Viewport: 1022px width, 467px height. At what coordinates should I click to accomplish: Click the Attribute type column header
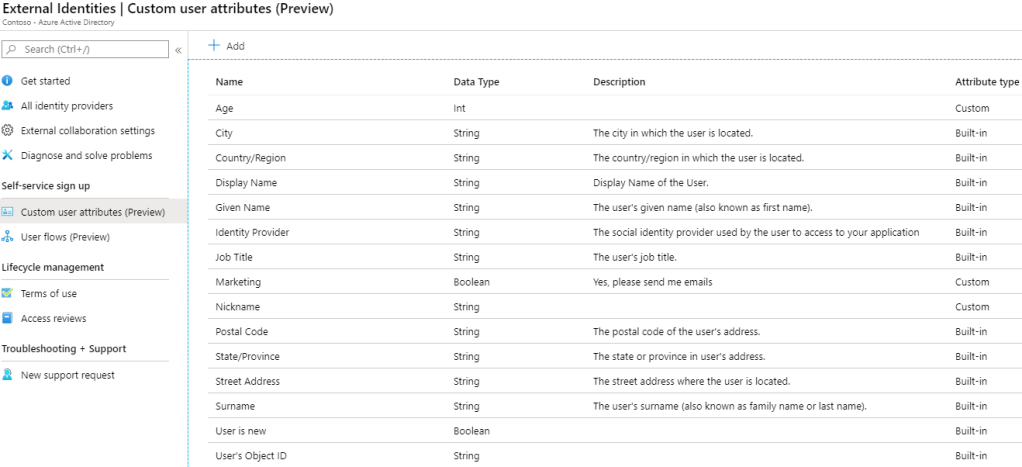tap(986, 82)
